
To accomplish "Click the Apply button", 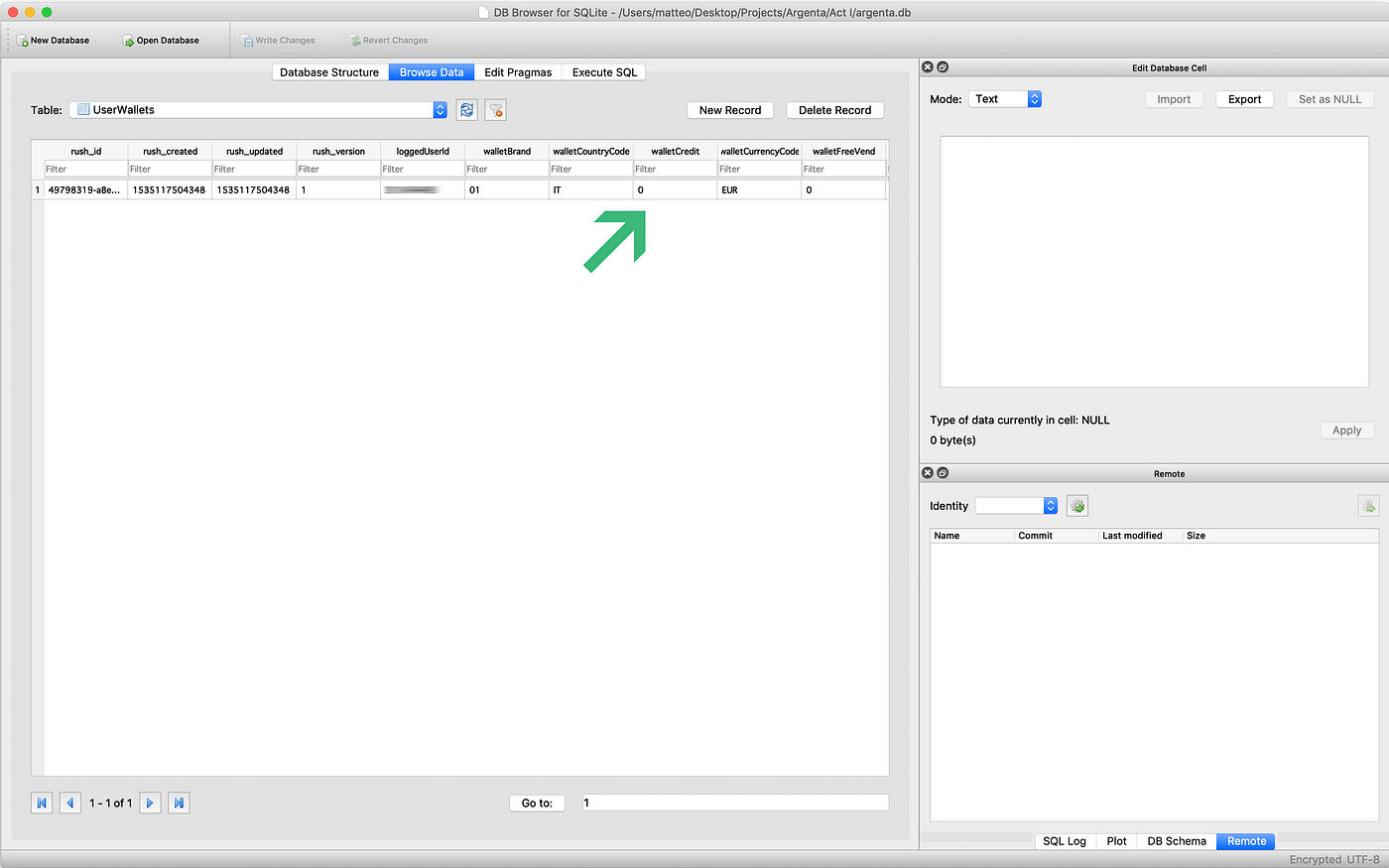I will 1346,431.
